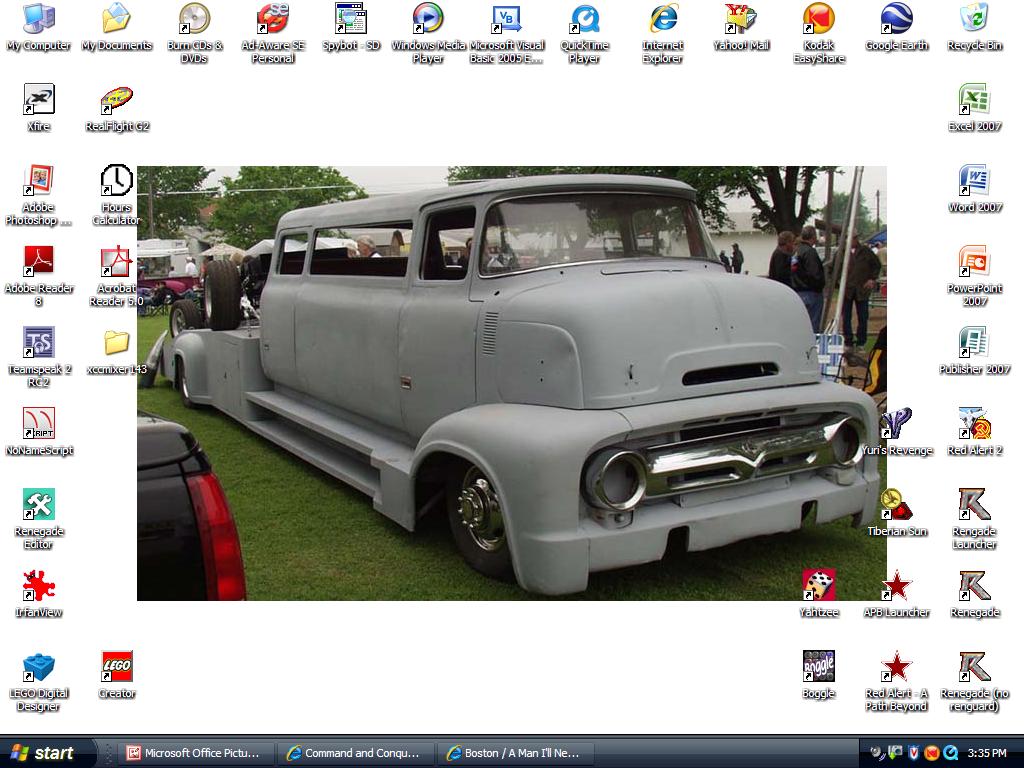Open the Recycle Bin
This screenshot has width=1024, height=768.
974,19
